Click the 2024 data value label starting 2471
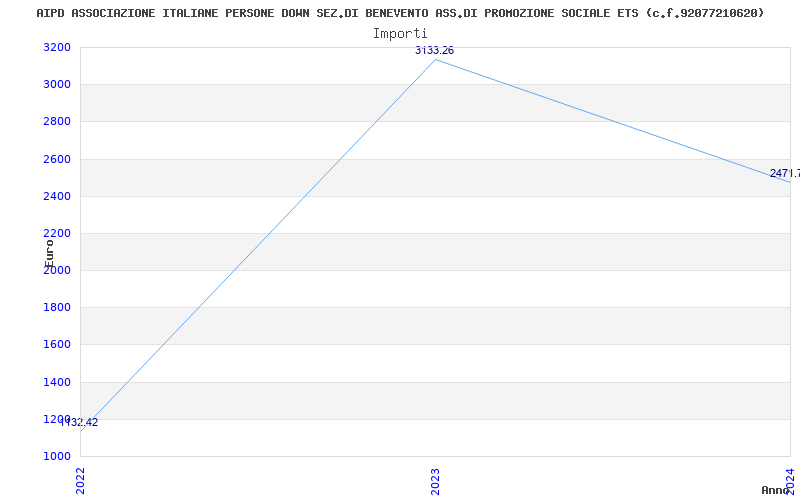This screenshot has height=500, width=800. coord(785,173)
